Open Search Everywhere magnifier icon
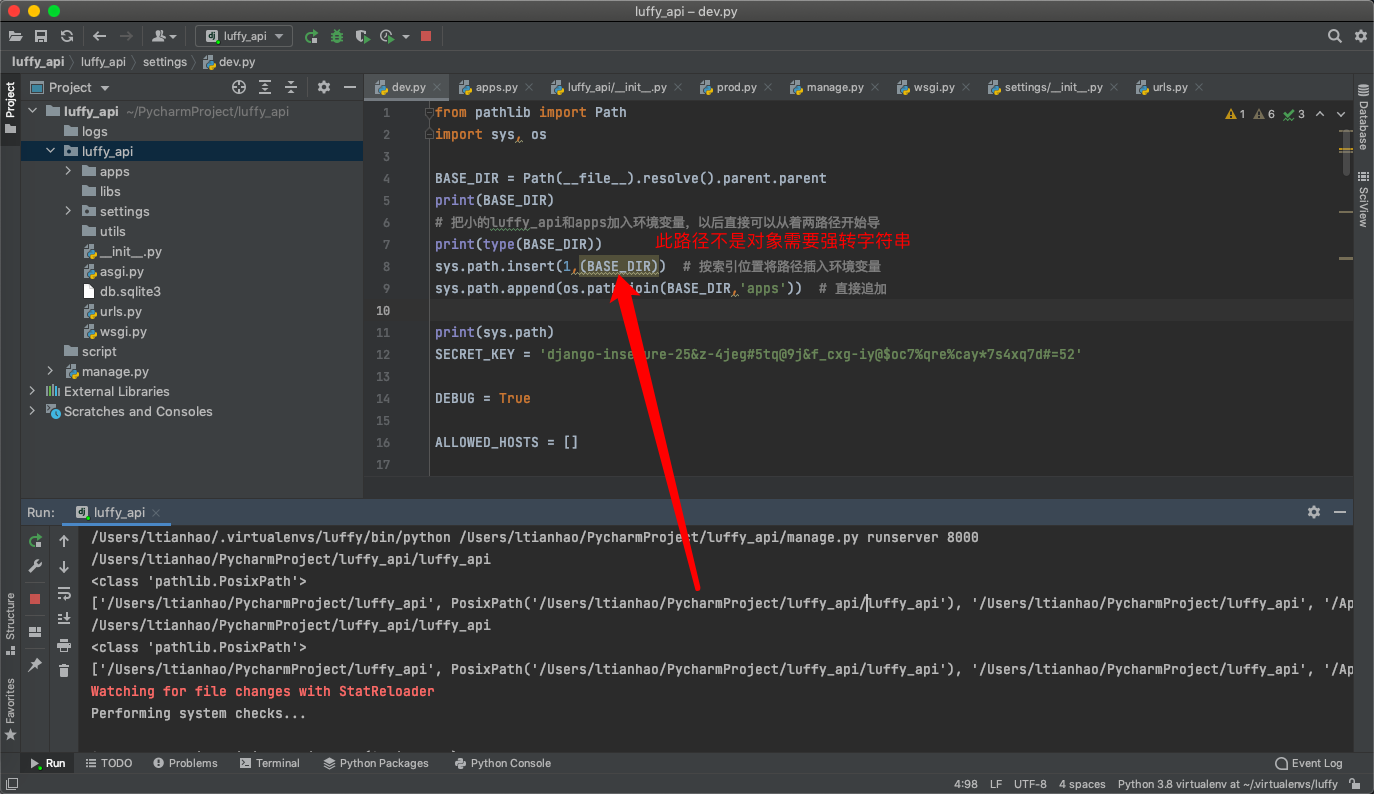The image size is (1374, 794). point(1335,36)
